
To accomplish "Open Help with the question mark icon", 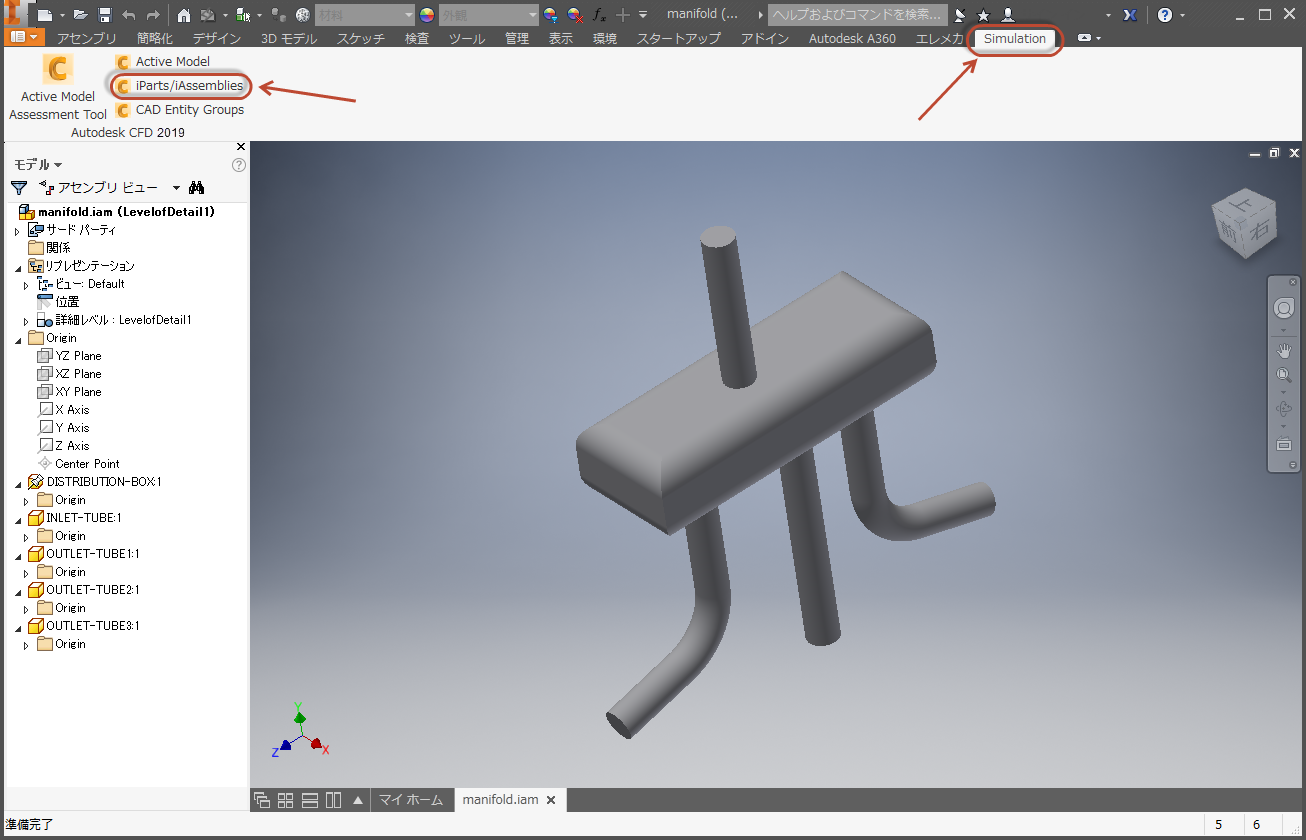I will (1165, 15).
